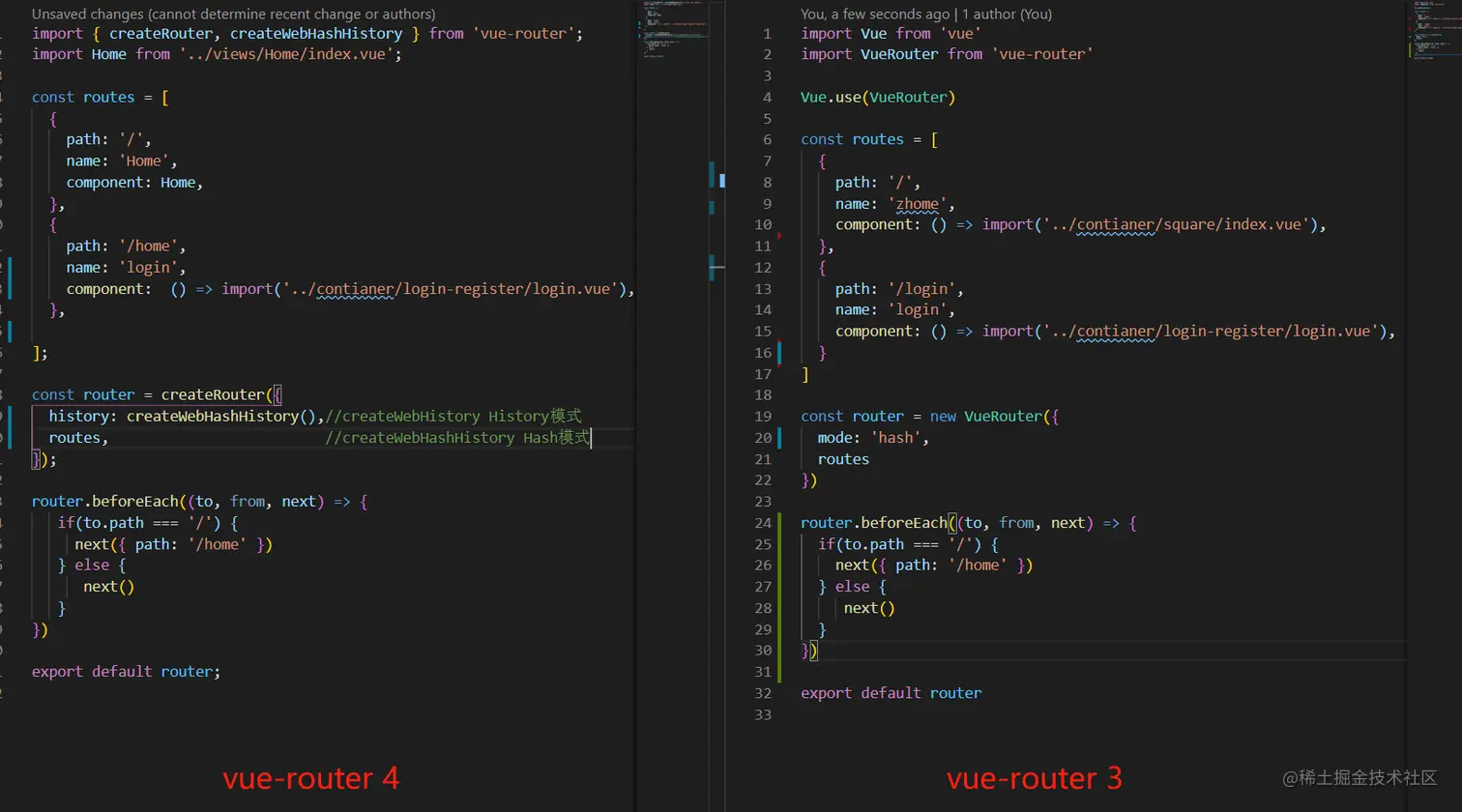Click the 'import VueRouter from' line

click(947, 54)
